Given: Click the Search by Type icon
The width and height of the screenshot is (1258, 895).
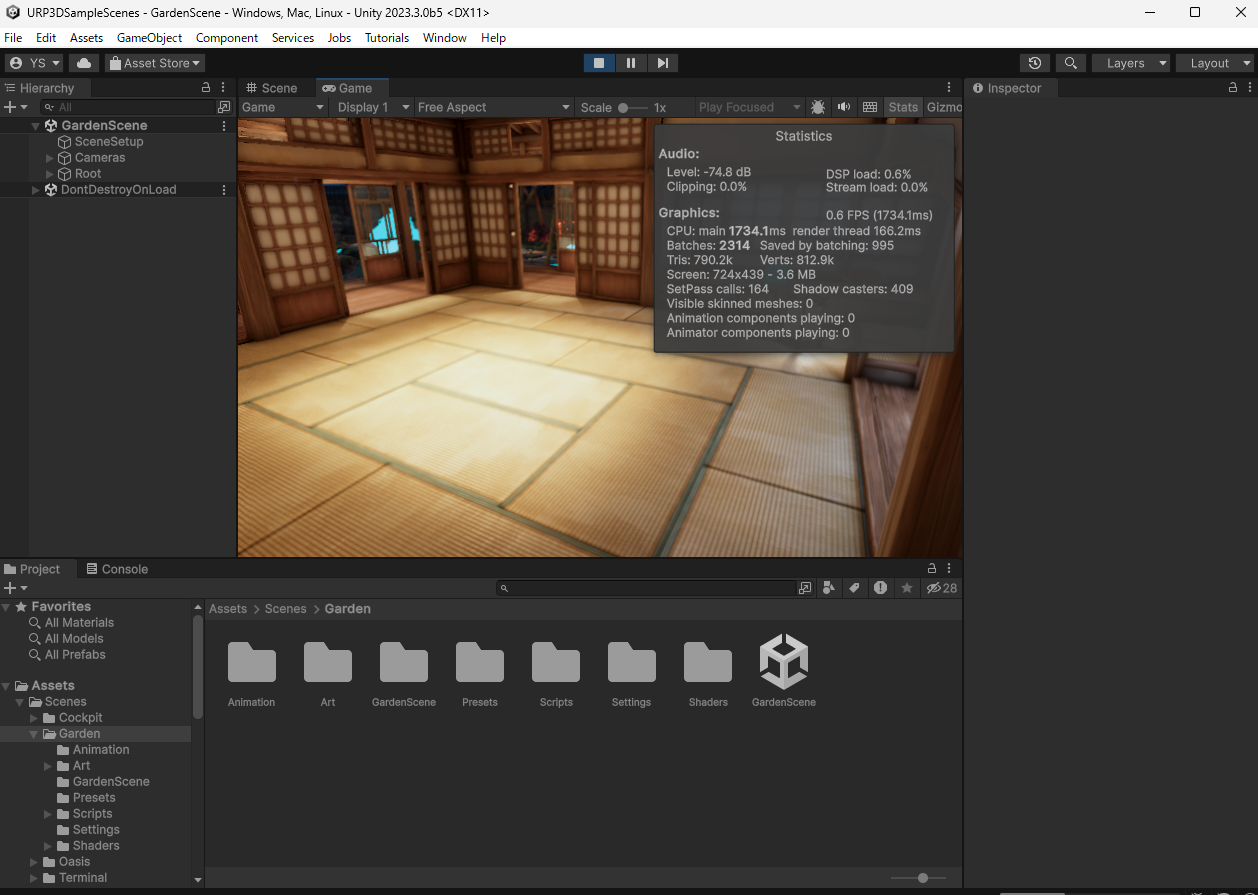Looking at the screenshot, I should pyautogui.click(x=828, y=588).
